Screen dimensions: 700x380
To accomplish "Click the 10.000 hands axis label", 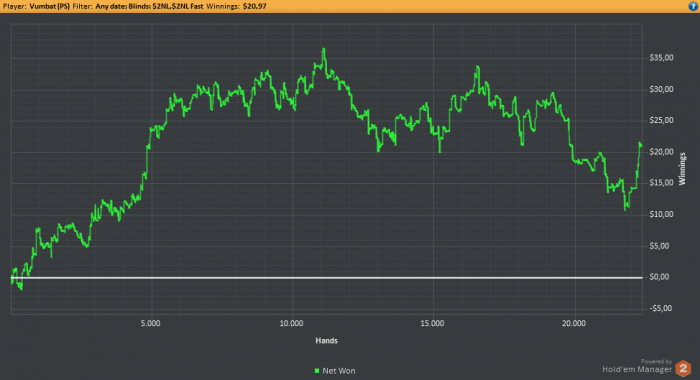I will (292, 323).
